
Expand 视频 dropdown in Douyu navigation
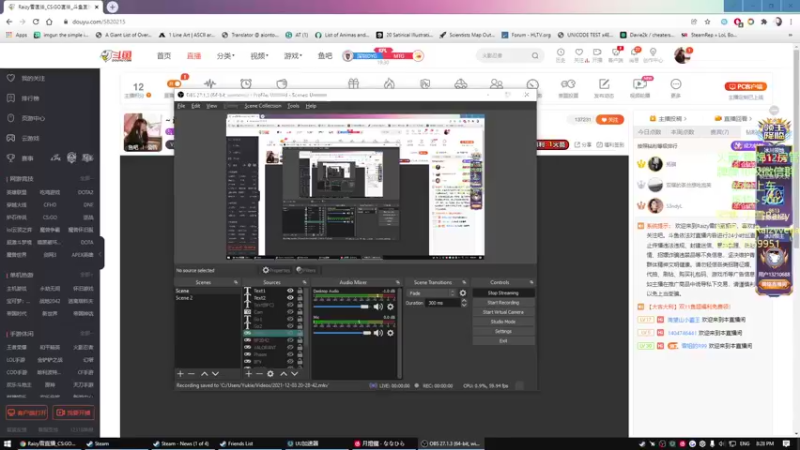click(x=259, y=56)
